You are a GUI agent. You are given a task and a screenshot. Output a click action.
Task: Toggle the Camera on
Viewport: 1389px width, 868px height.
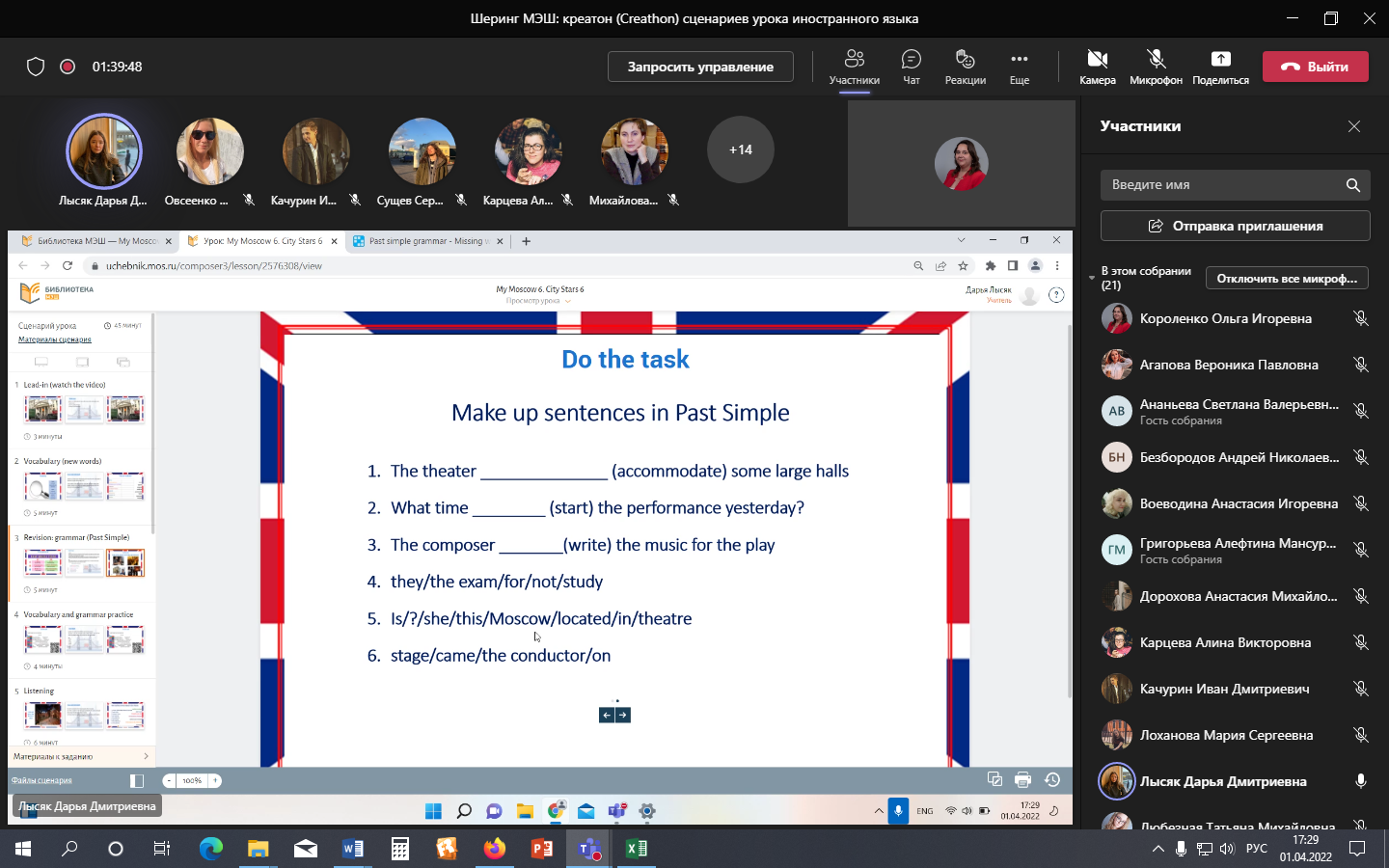click(1097, 61)
